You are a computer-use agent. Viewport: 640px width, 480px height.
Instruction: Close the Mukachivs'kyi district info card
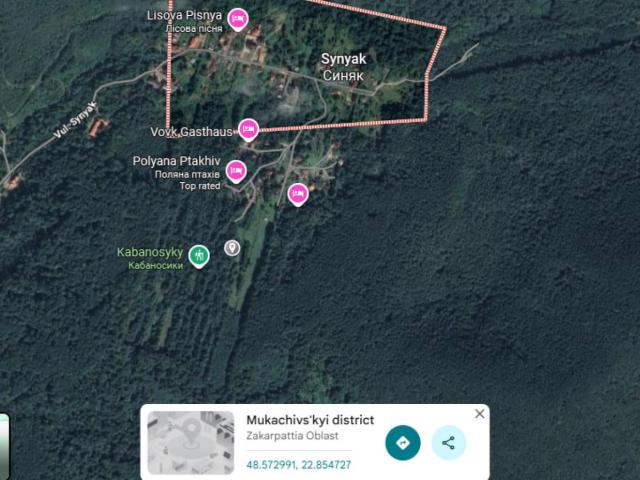click(480, 414)
